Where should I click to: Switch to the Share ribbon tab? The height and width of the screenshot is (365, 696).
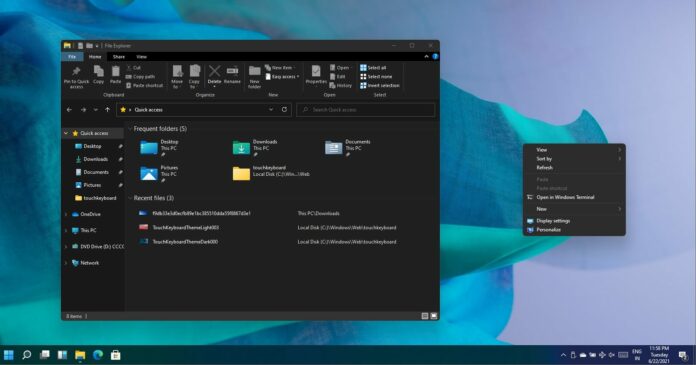119,57
